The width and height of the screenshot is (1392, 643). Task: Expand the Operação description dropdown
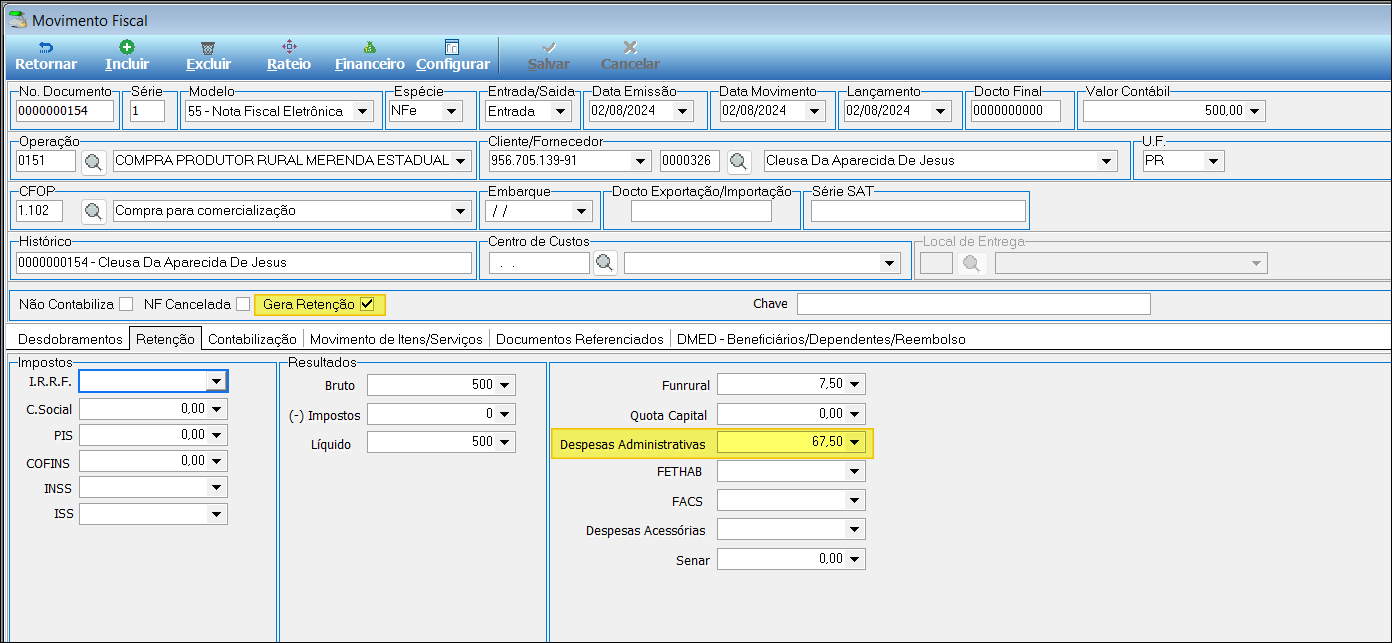tap(460, 161)
